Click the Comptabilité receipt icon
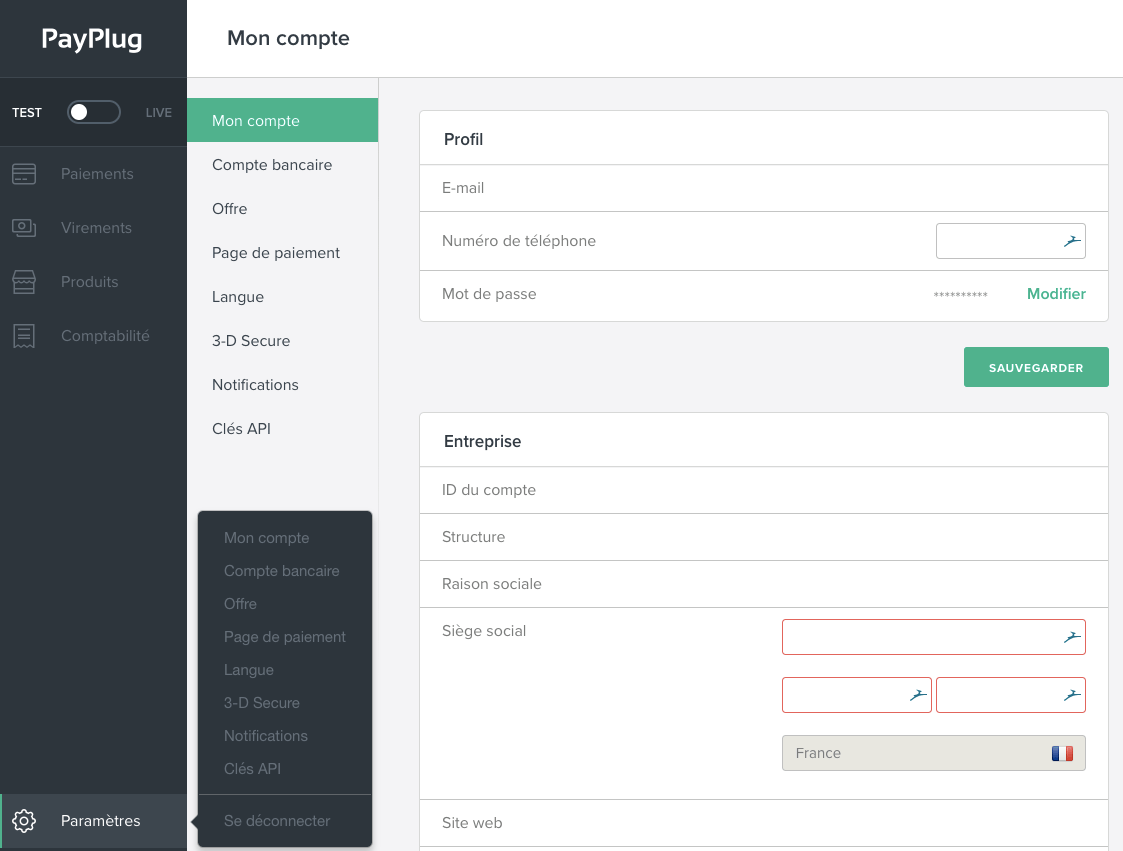1123x851 pixels. click(24, 336)
